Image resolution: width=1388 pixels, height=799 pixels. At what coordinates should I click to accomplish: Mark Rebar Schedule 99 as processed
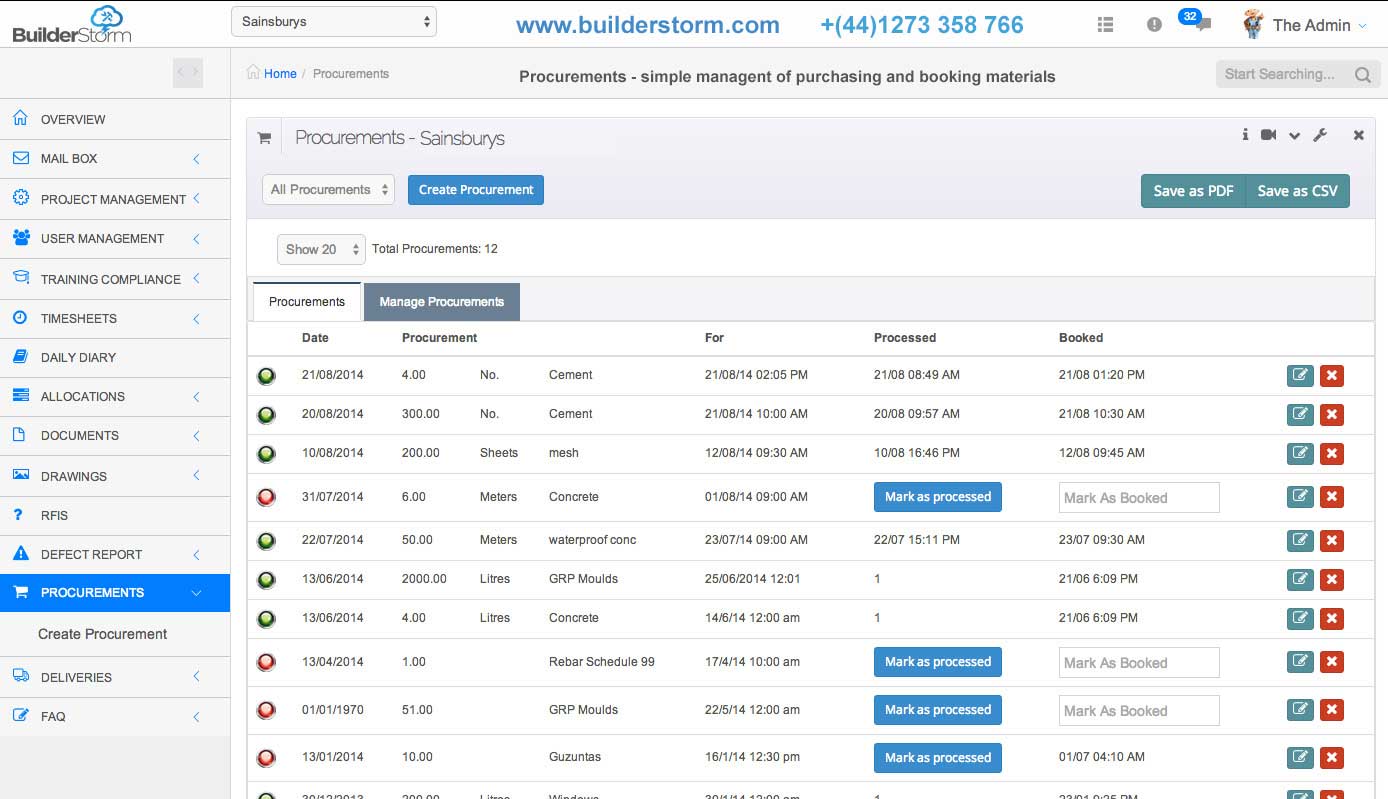[938, 662]
